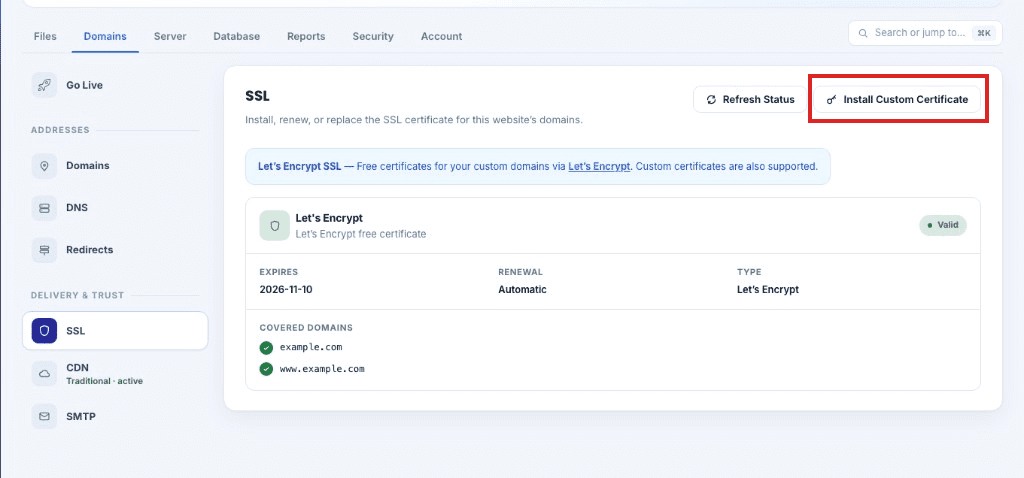Select the www.example.com covered domain text

tap(322, 369)
